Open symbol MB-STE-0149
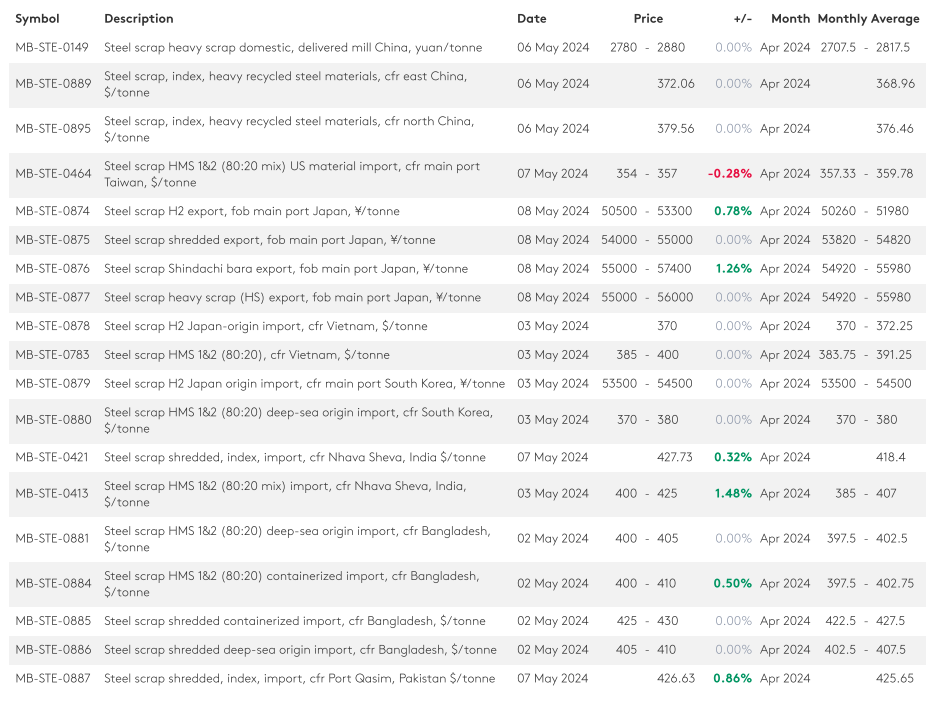The width and height of the screenshot is (940, 711). click(52, 48)
